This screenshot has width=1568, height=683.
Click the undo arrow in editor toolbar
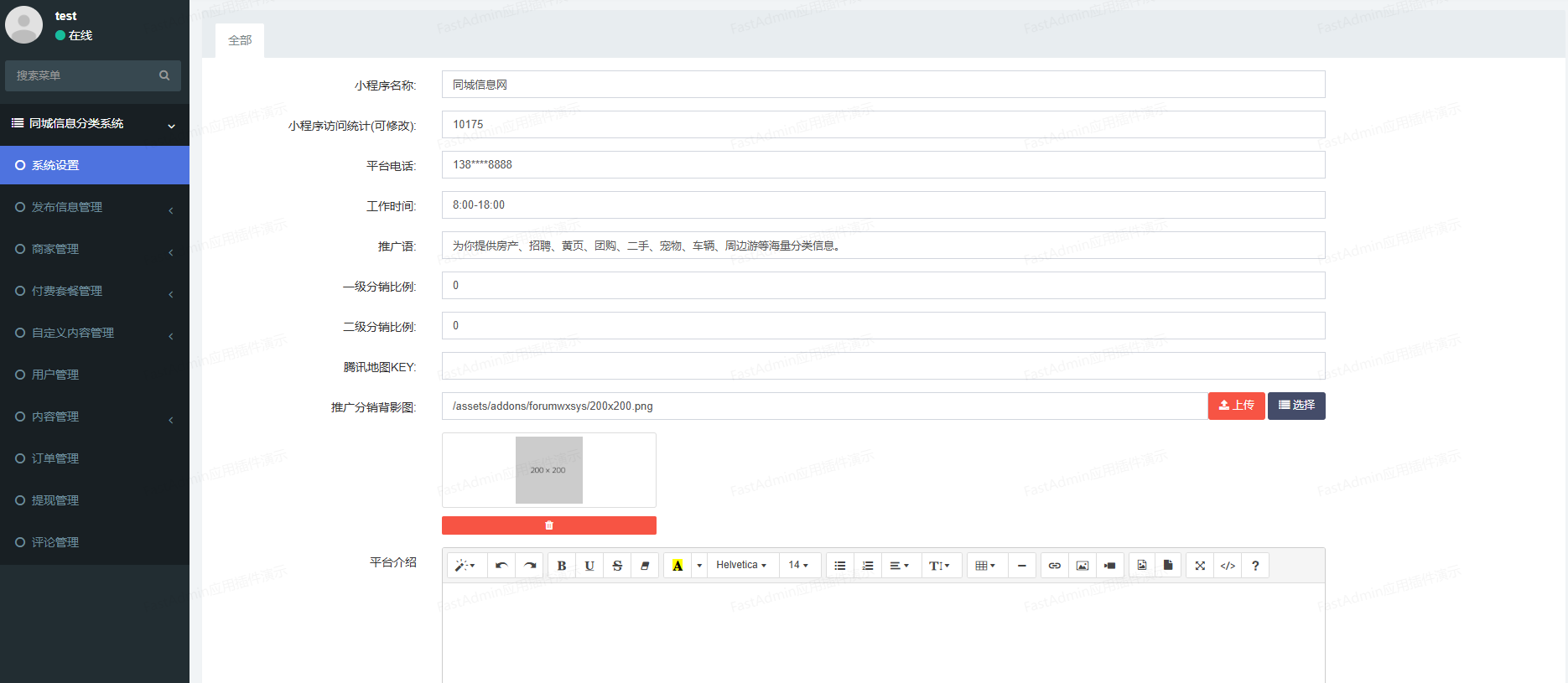point(501,566)
